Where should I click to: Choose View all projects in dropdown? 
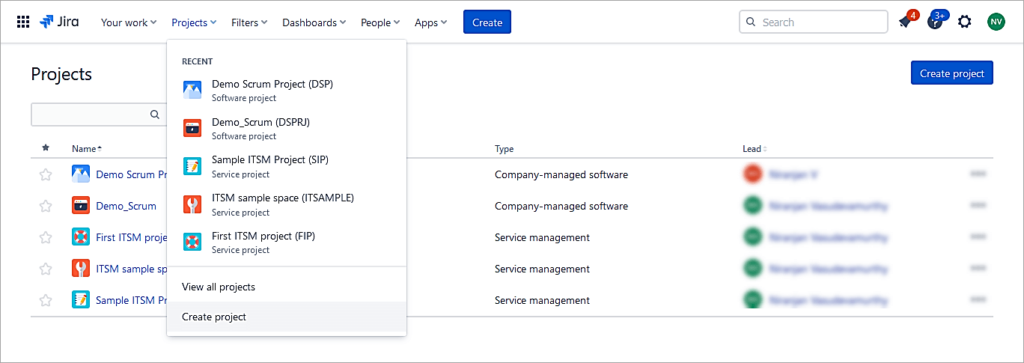287,287
